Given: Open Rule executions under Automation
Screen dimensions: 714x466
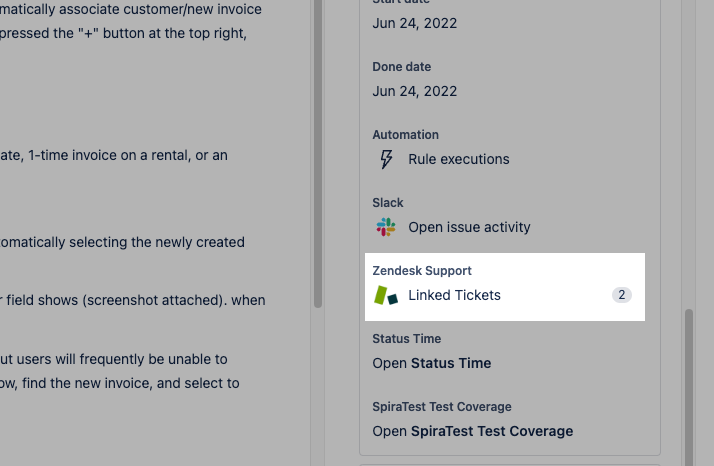Looking at the screenshot, I should pos(459,159).
